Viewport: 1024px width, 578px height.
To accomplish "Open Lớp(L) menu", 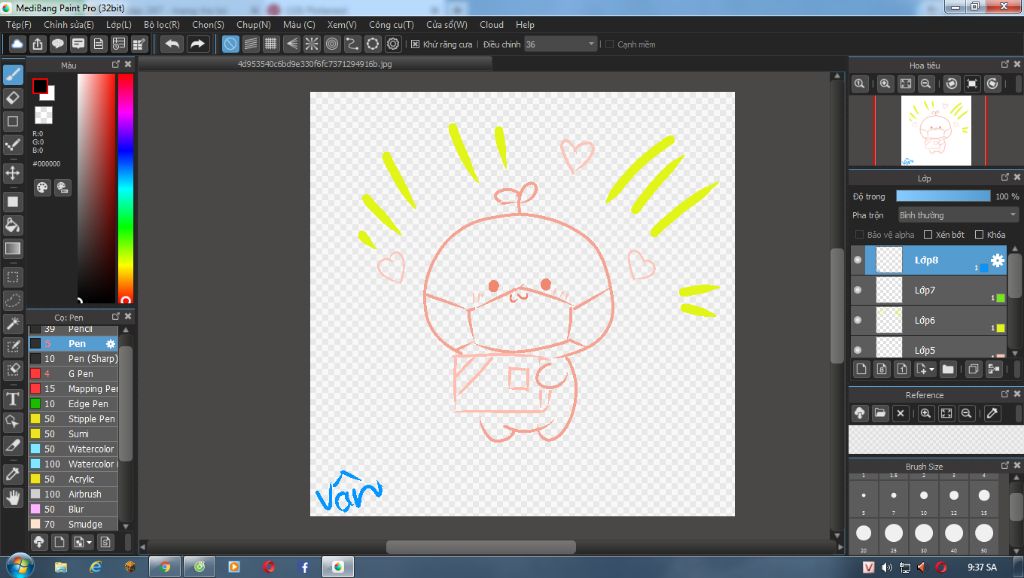I will [119, 25].
